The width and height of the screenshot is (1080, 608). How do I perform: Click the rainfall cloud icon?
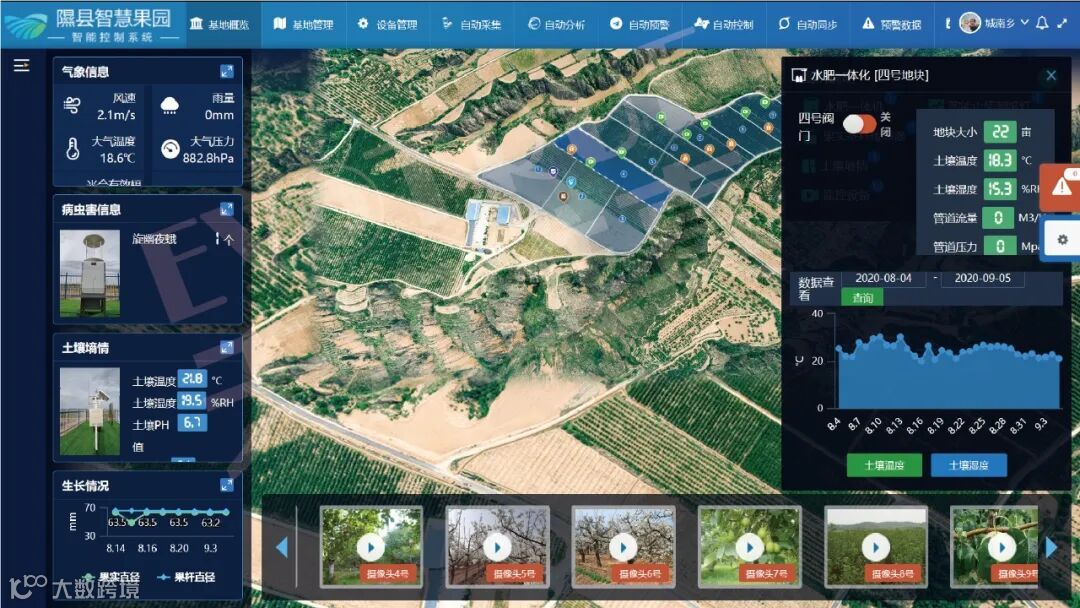(169, 105)
